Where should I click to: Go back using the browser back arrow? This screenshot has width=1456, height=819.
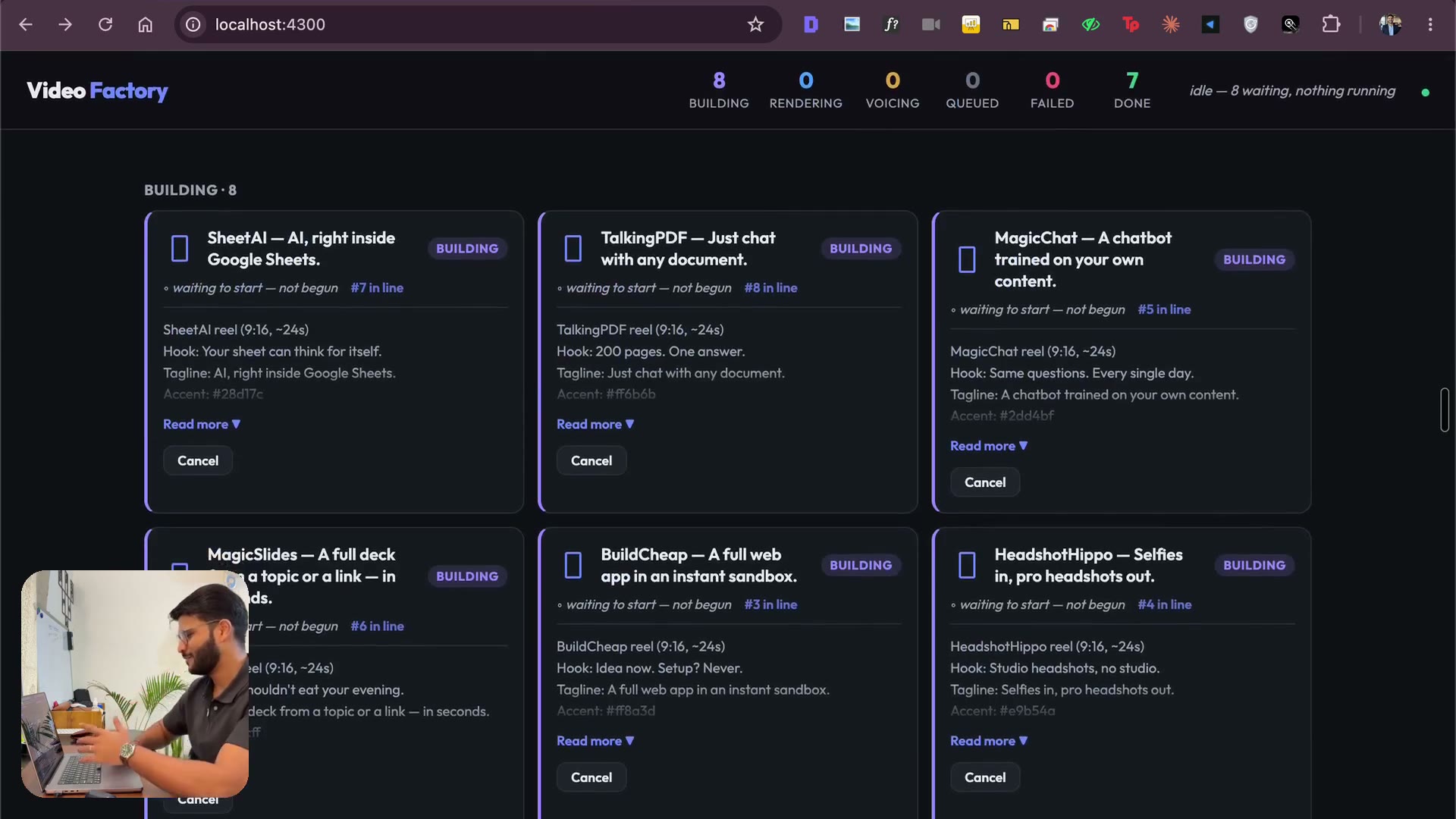26,24
